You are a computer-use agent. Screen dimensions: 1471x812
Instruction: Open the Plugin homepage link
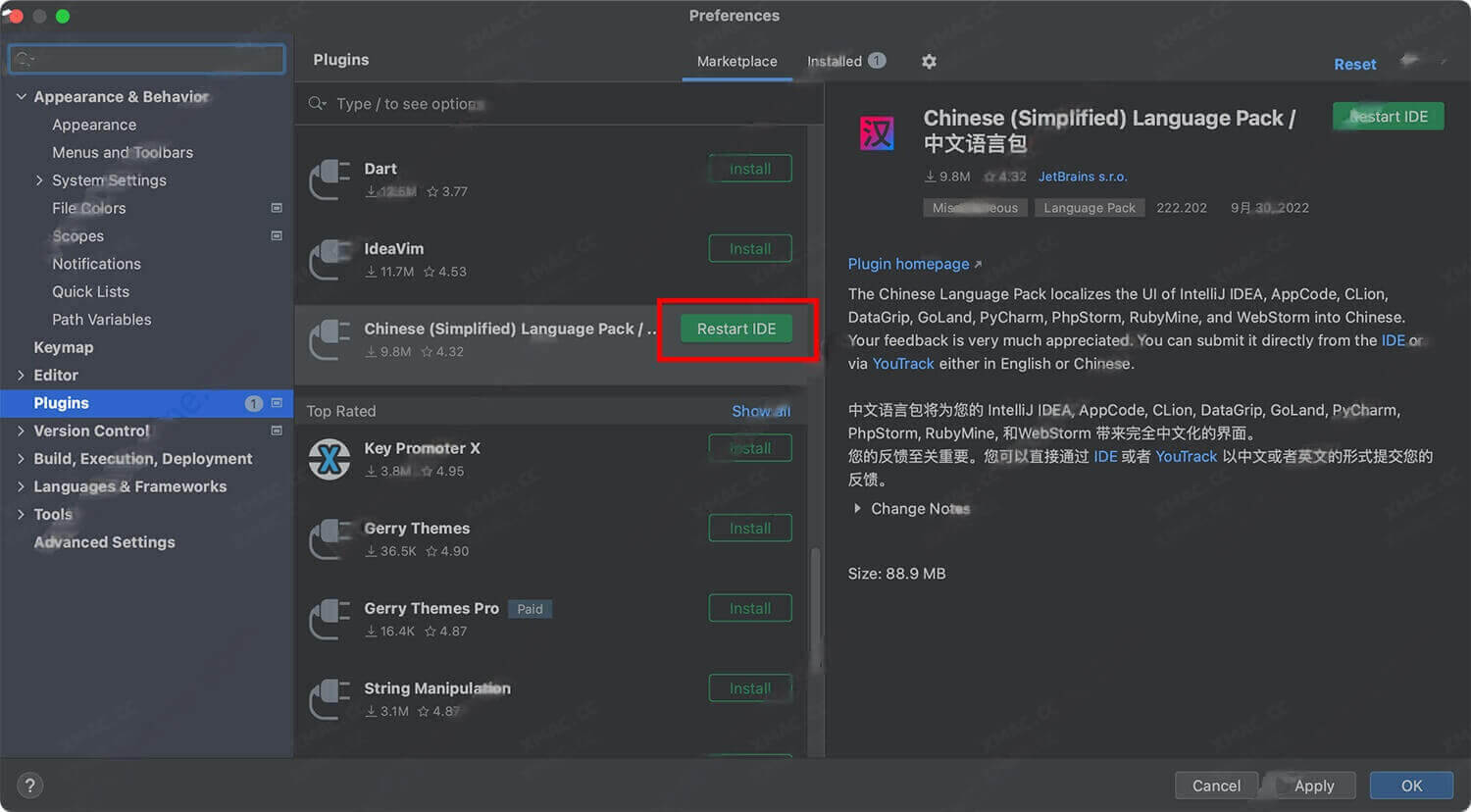pyautogui.click(x=908, y=264)
